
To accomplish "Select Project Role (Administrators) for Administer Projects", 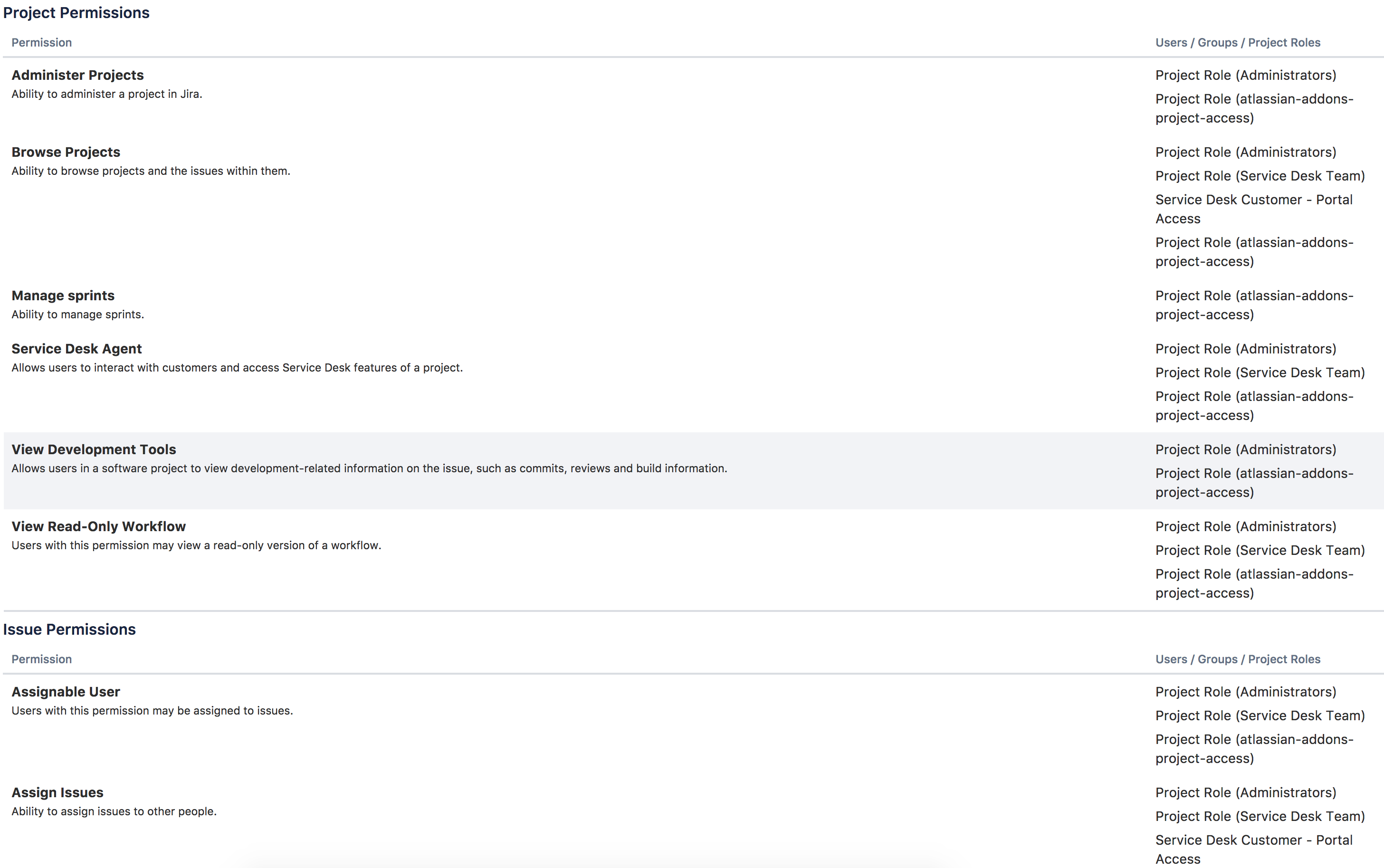I will pyautogui.click(x=1246, y=75).
